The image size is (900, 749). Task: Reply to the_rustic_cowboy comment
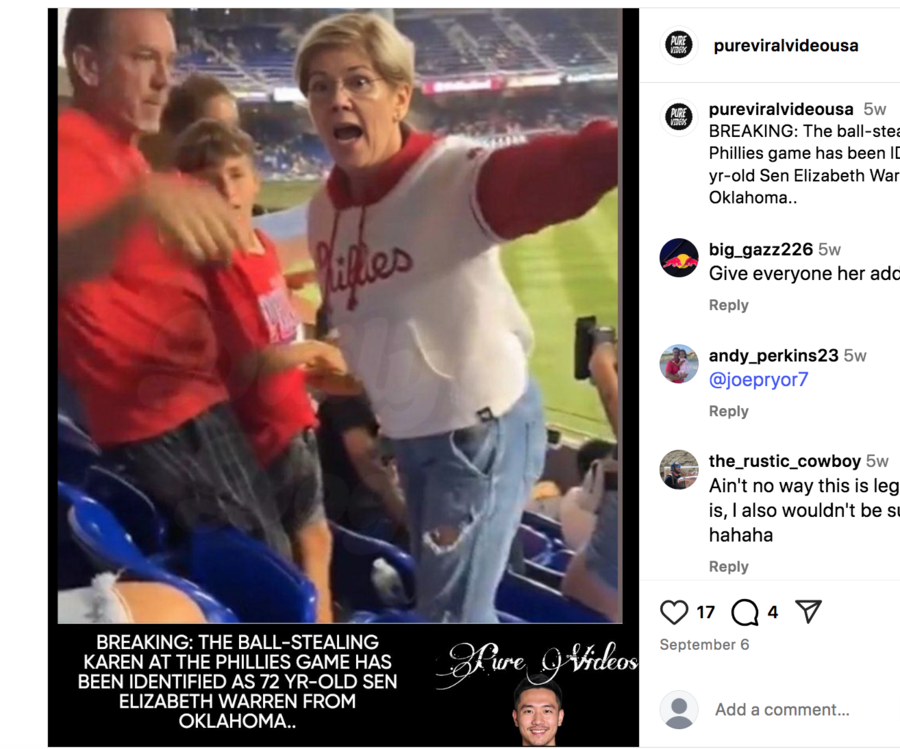728,566
